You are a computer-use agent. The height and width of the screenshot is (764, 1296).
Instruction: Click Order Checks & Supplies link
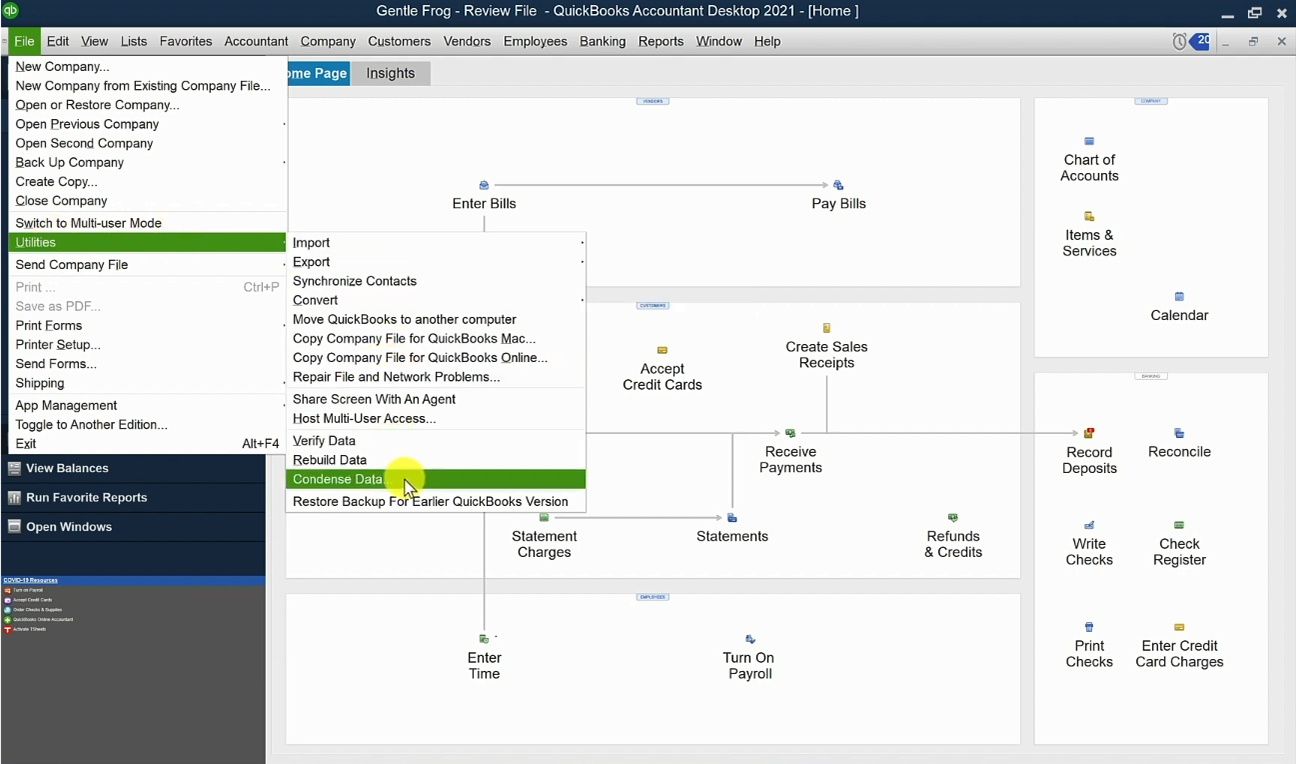[x=37, y=610]
